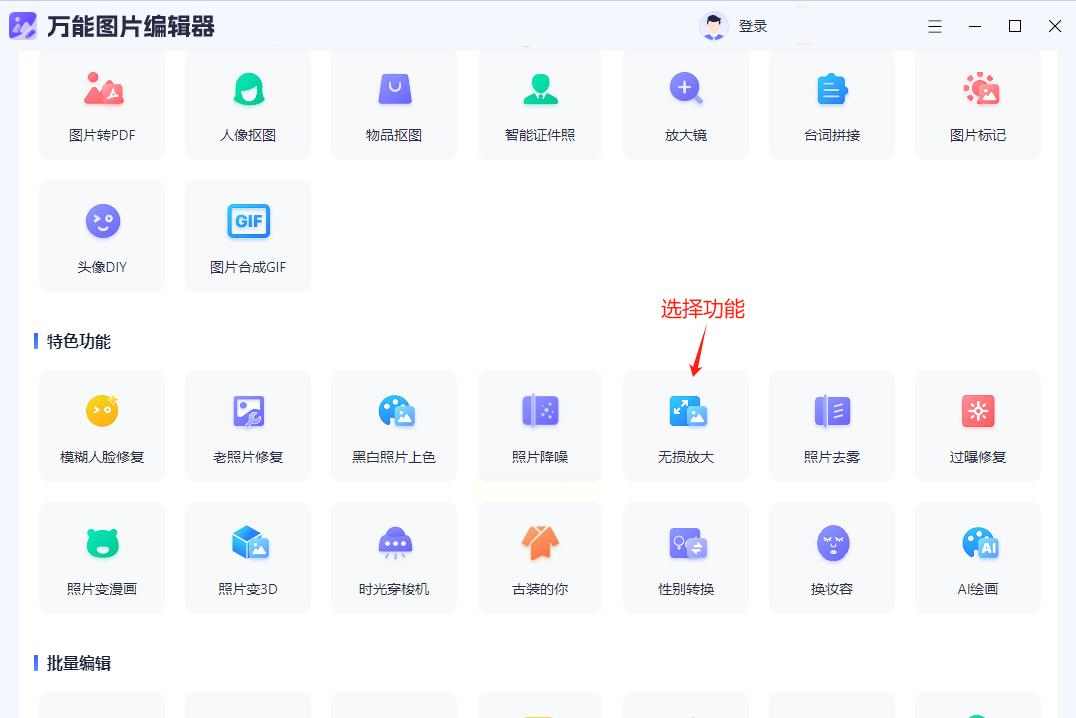Open the hamburger menu in title bar
The width and height of the screenshot is (1076, 718).
click(x=935, y=26)
